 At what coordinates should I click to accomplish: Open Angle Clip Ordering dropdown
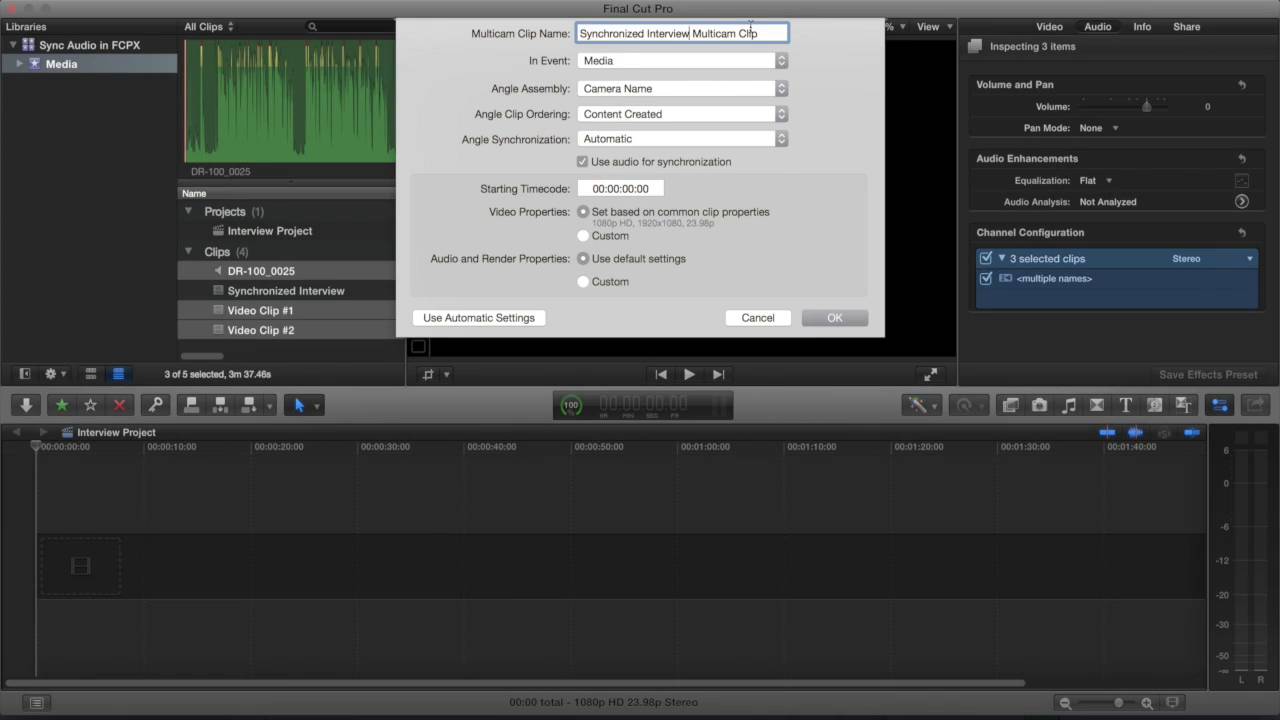point(682,114)
